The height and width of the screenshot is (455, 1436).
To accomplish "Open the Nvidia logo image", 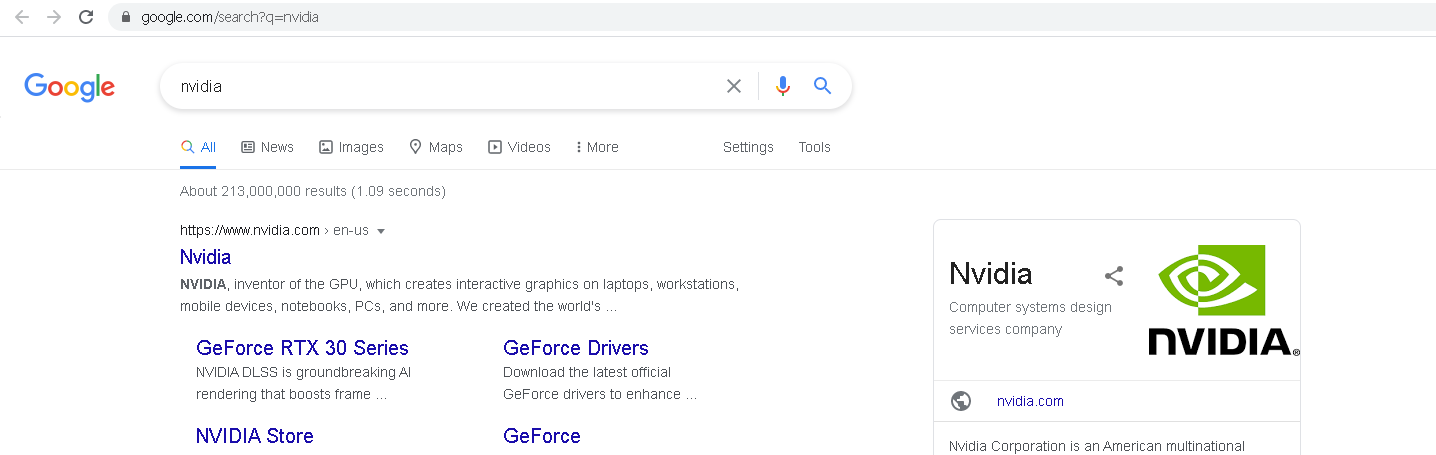I will coord(1224,300).
